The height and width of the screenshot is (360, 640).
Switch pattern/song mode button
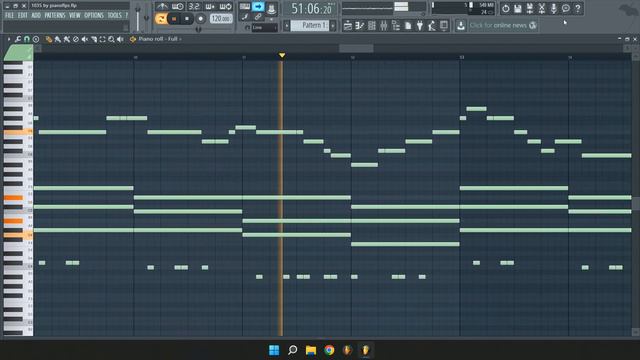point(161,18)
